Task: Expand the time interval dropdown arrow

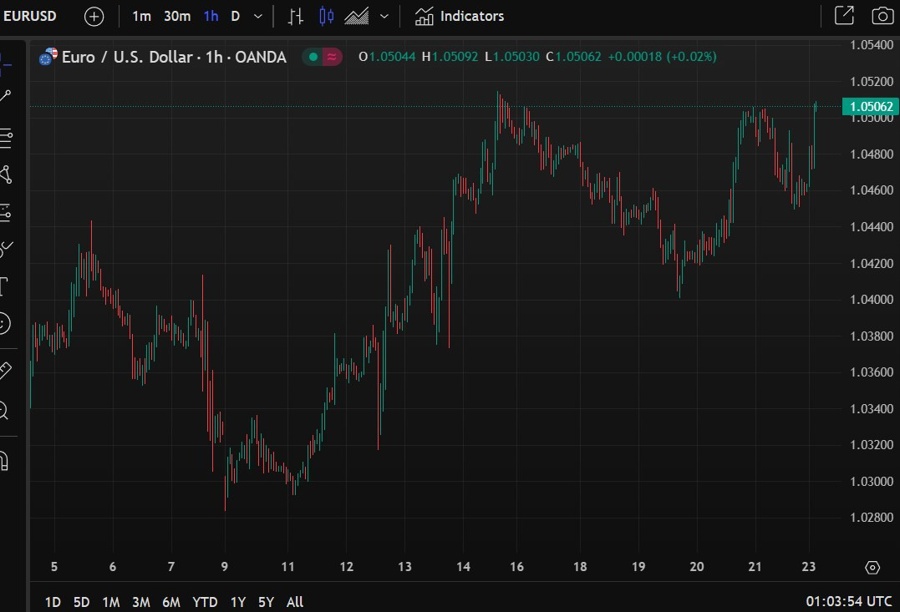Action: click(259, 16)
